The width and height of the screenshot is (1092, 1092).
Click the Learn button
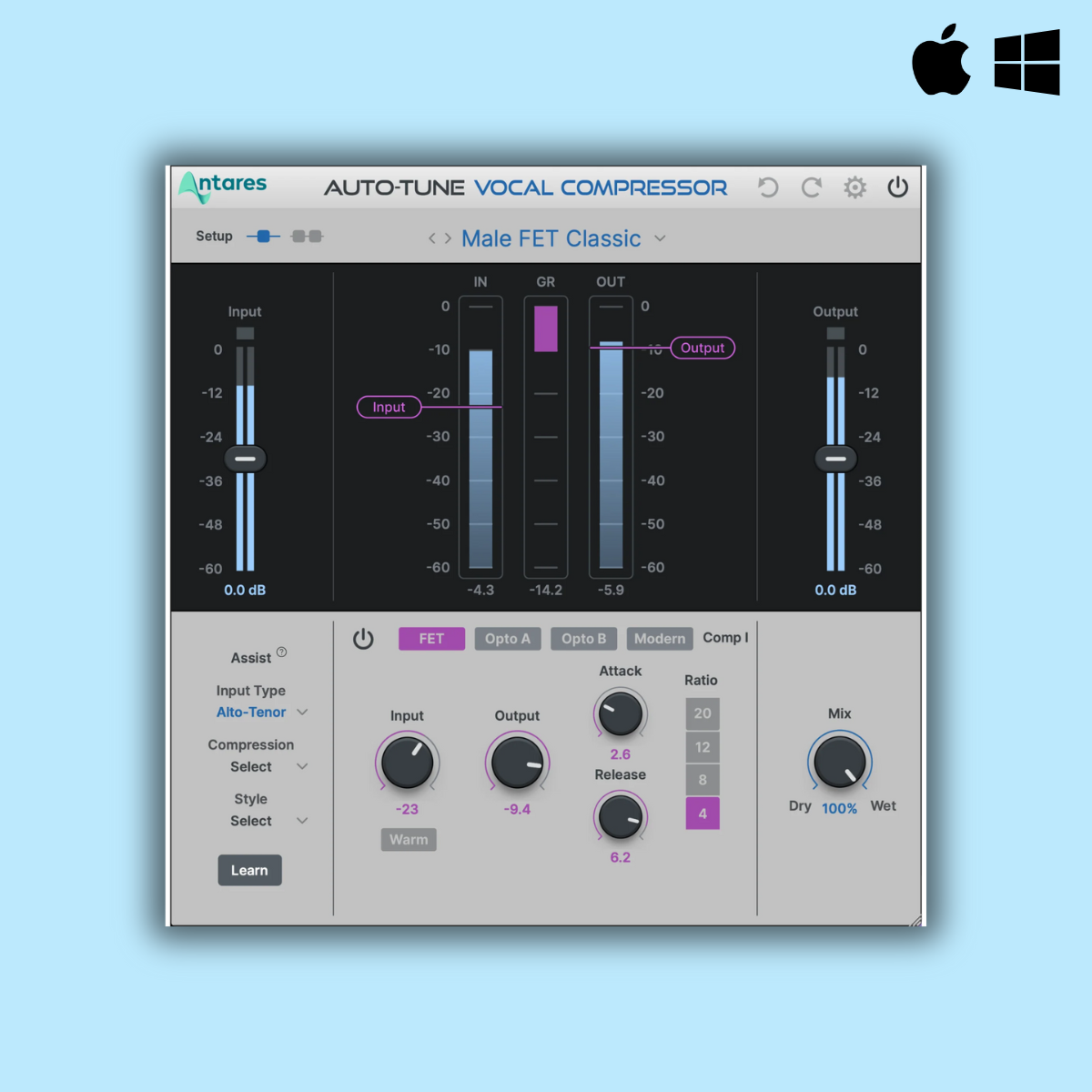[249, 871]
